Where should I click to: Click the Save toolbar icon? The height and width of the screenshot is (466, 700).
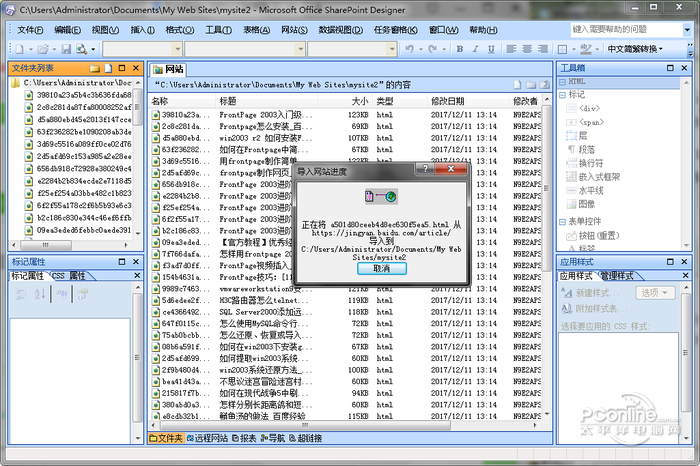(x=67, y=49)
